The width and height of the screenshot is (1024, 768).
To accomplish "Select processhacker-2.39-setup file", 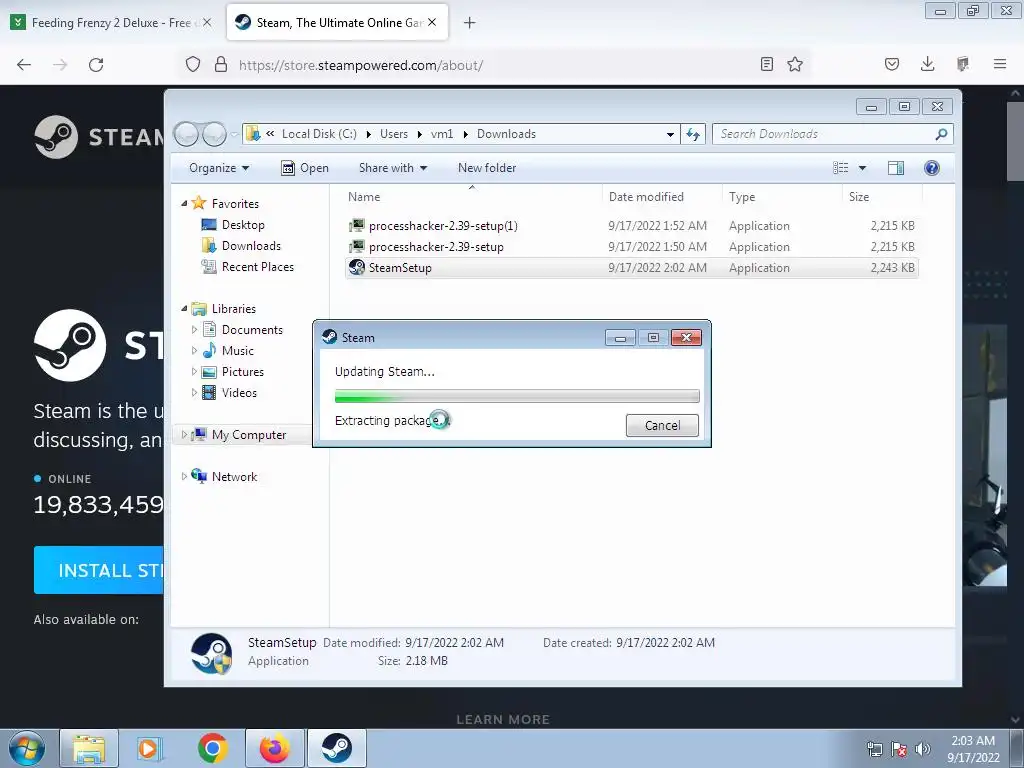I will point(632,247).
